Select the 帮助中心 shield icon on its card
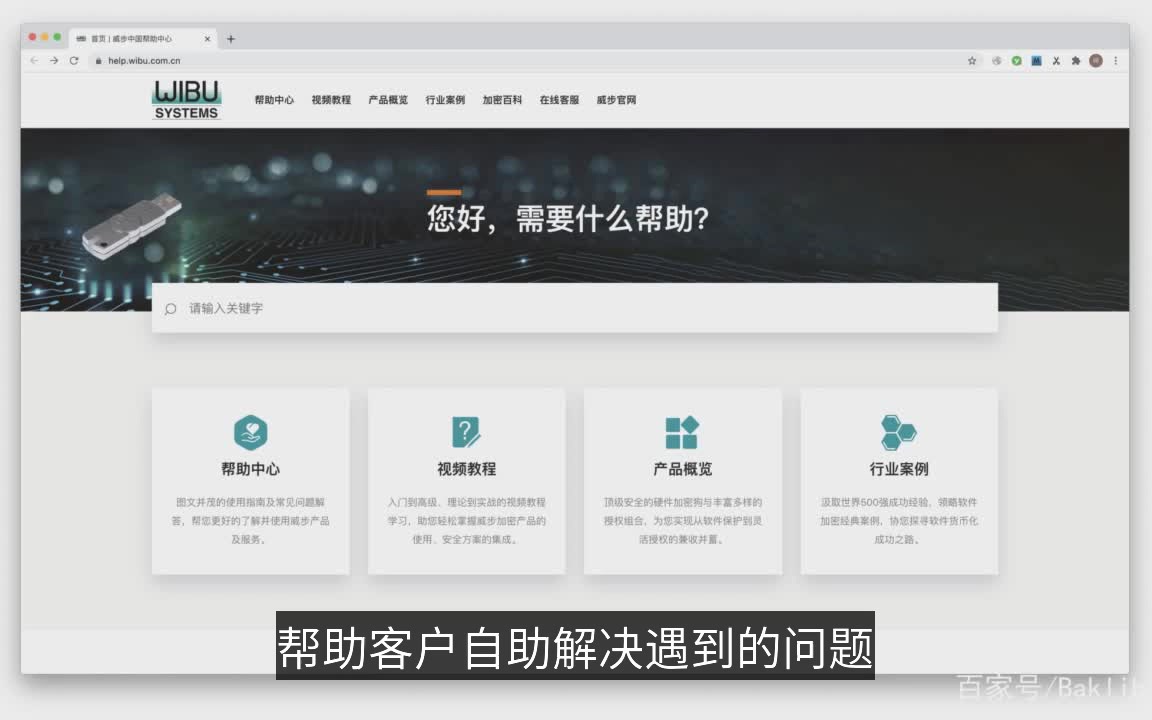The image size is (1152, 720). pos(249,431)
